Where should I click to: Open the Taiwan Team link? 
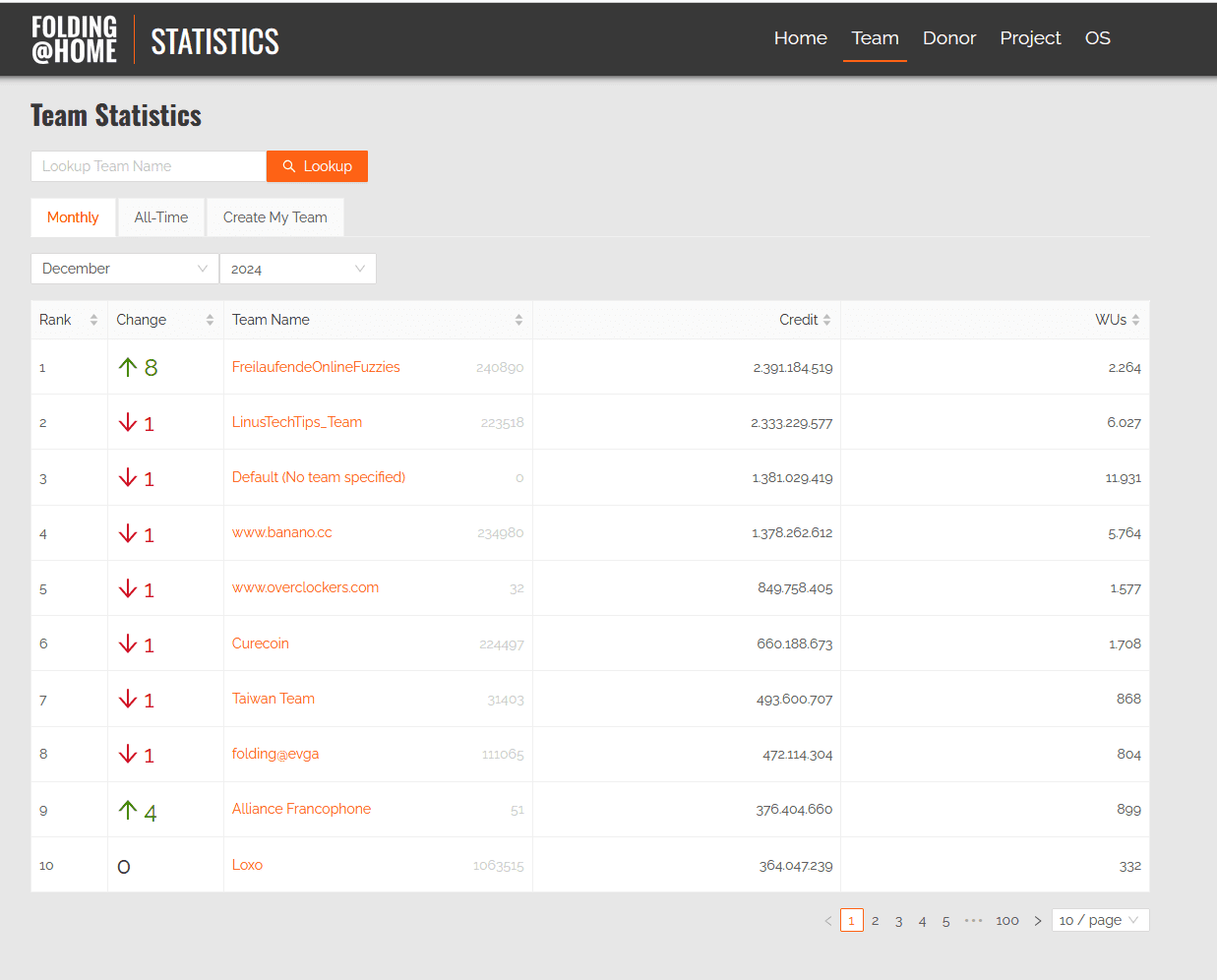pos(274,699)
